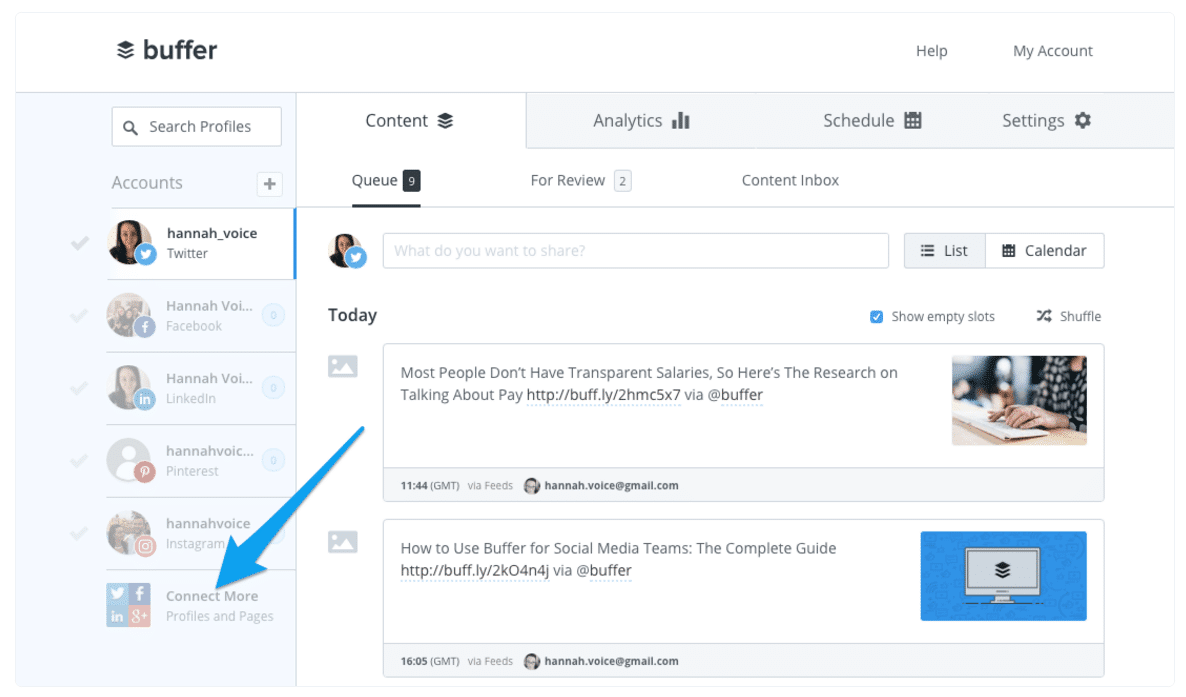Switch to the Analytics tab
The height and width of the screenshot is (697, 1186).
pyautogui.click(x=641, y=120)
